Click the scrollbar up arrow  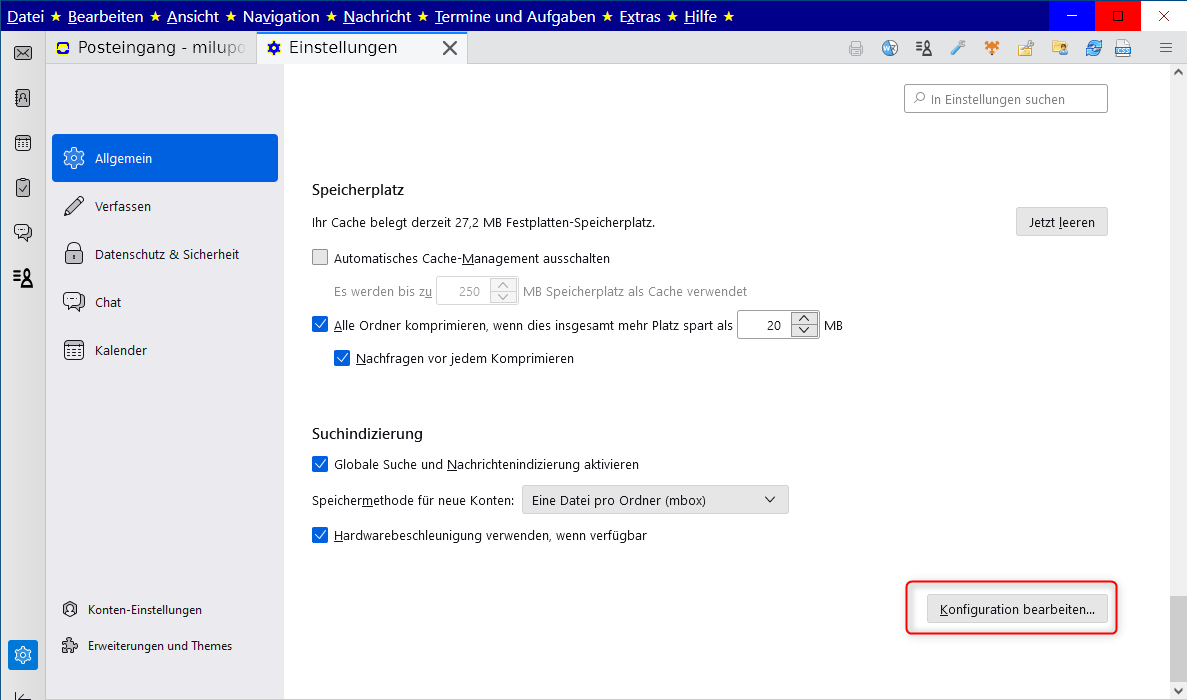[1178, 73]
